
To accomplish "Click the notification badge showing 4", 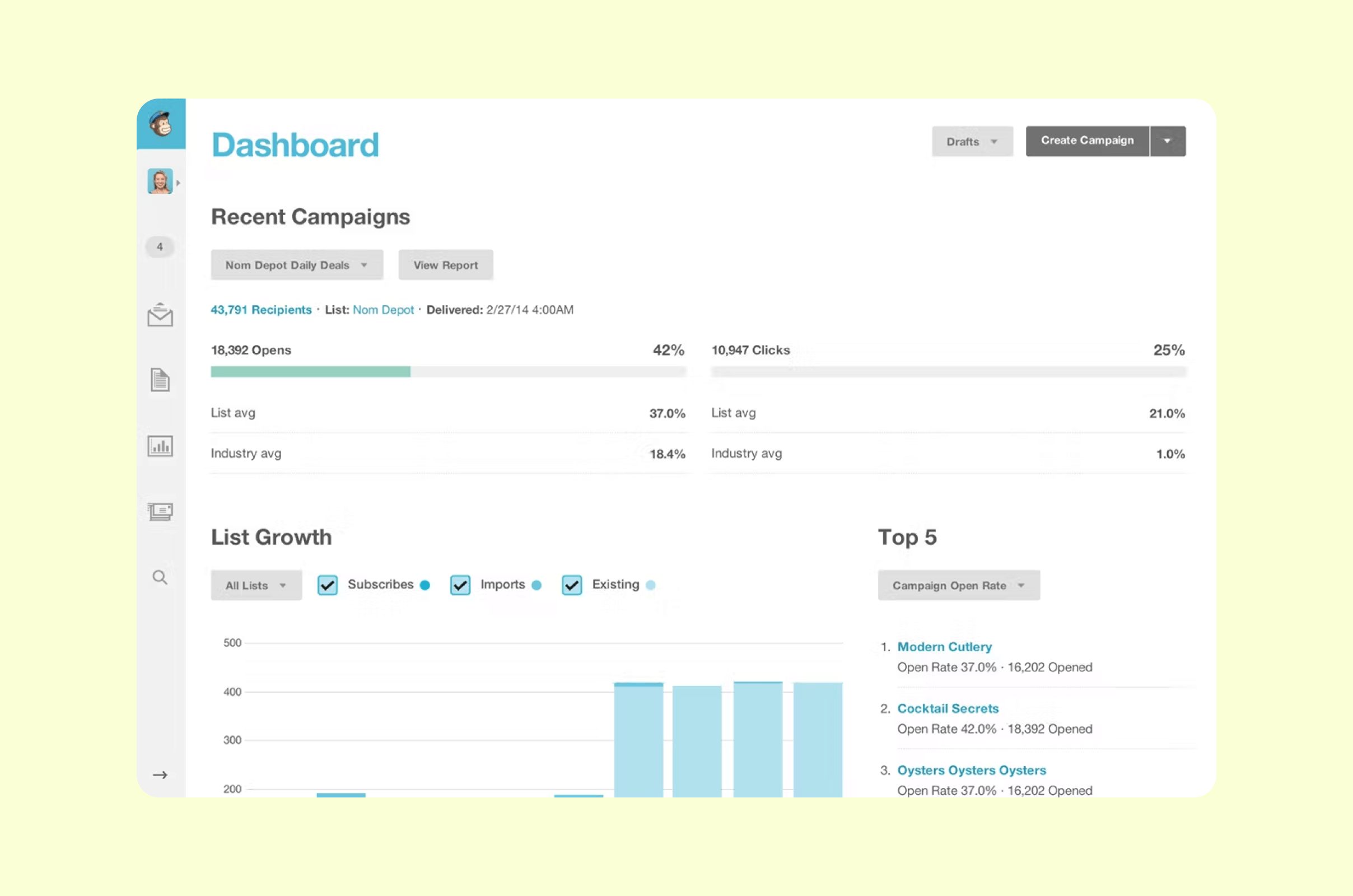I will (x=160, y=247).
